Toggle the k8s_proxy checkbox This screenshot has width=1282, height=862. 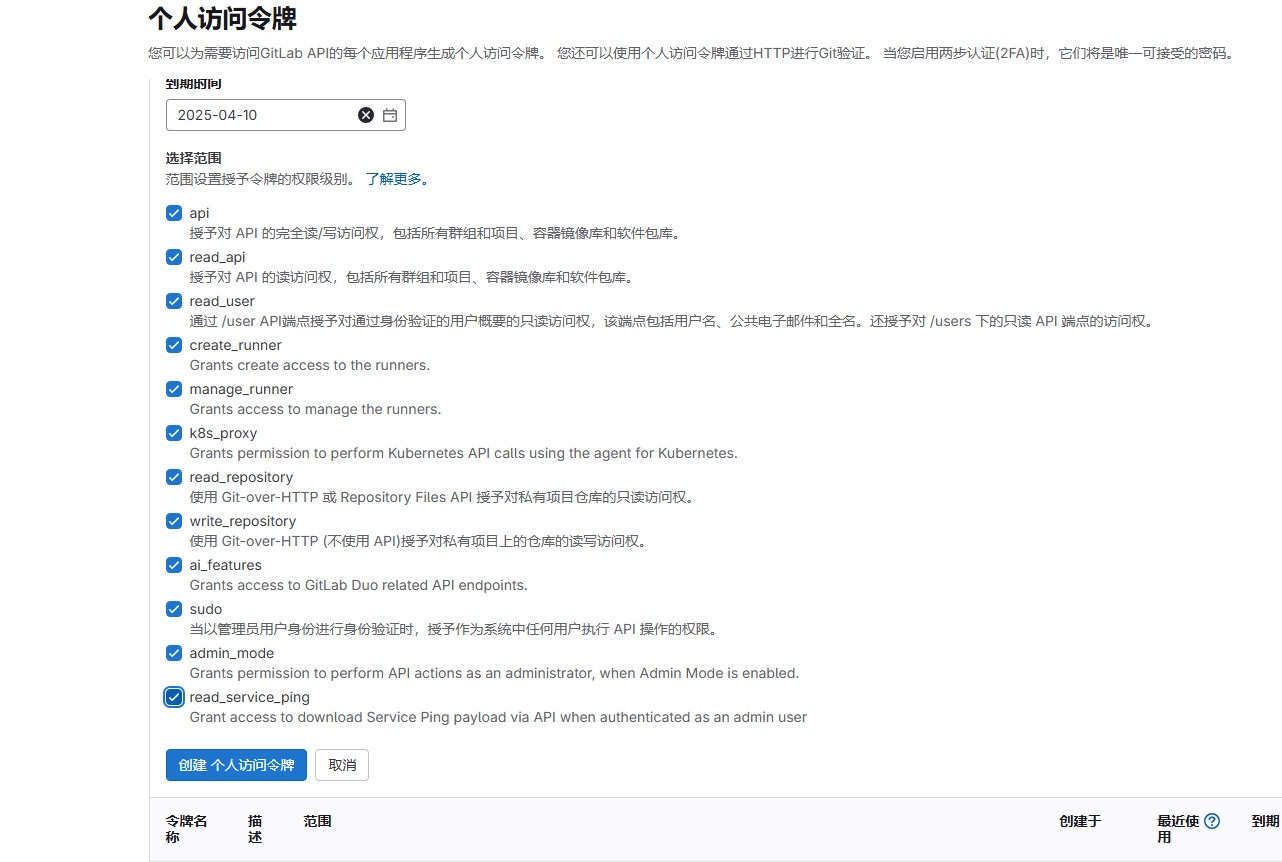[174, 433]
